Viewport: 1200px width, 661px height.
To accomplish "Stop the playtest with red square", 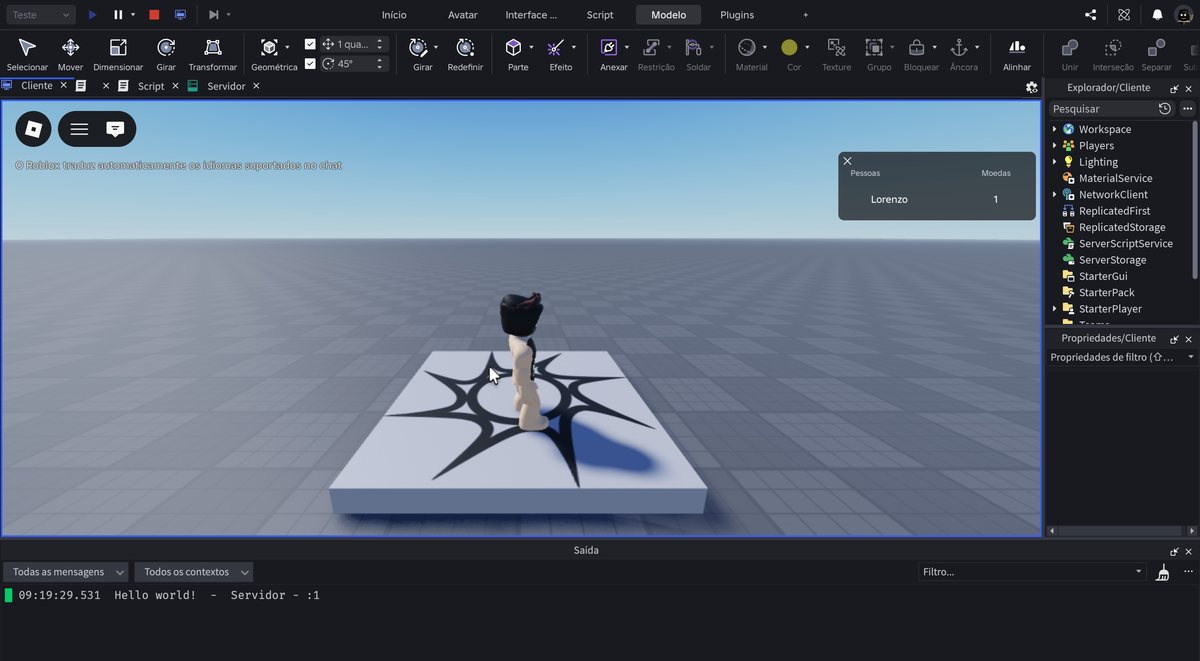I will coord(154,15).
